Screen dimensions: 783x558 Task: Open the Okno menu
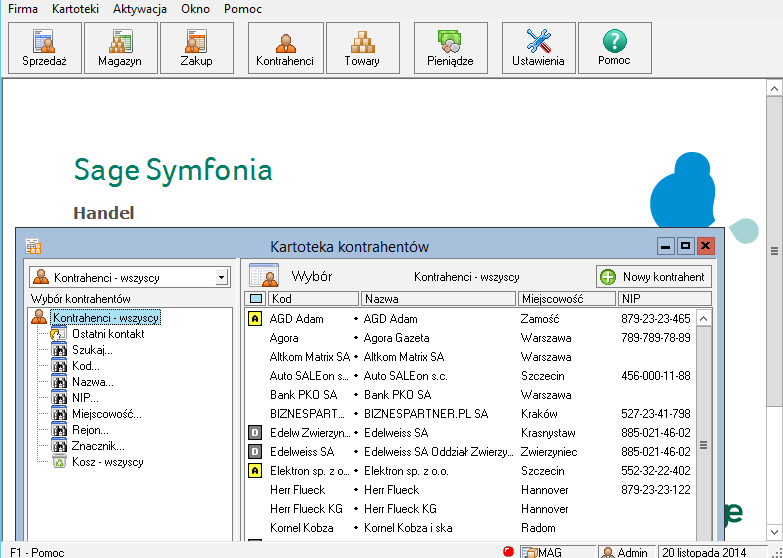point(195,9)
